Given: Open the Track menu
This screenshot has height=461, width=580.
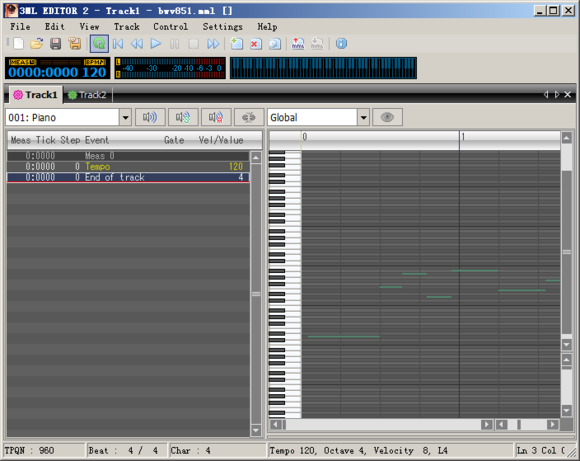Looking at the screenshot, I should pyautogui.click(x=127, y=27).
